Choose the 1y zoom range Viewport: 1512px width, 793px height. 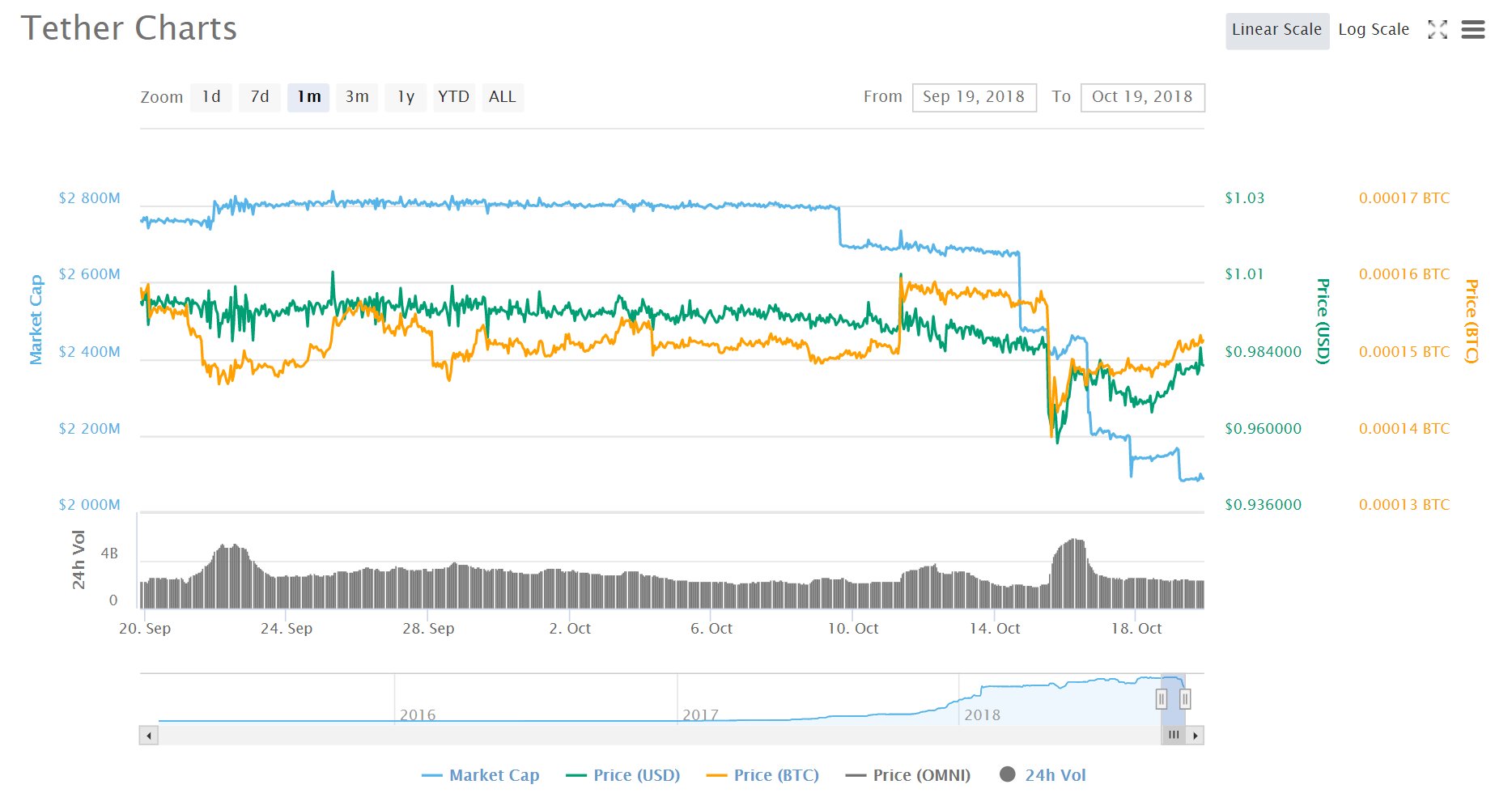pos(406,97)
